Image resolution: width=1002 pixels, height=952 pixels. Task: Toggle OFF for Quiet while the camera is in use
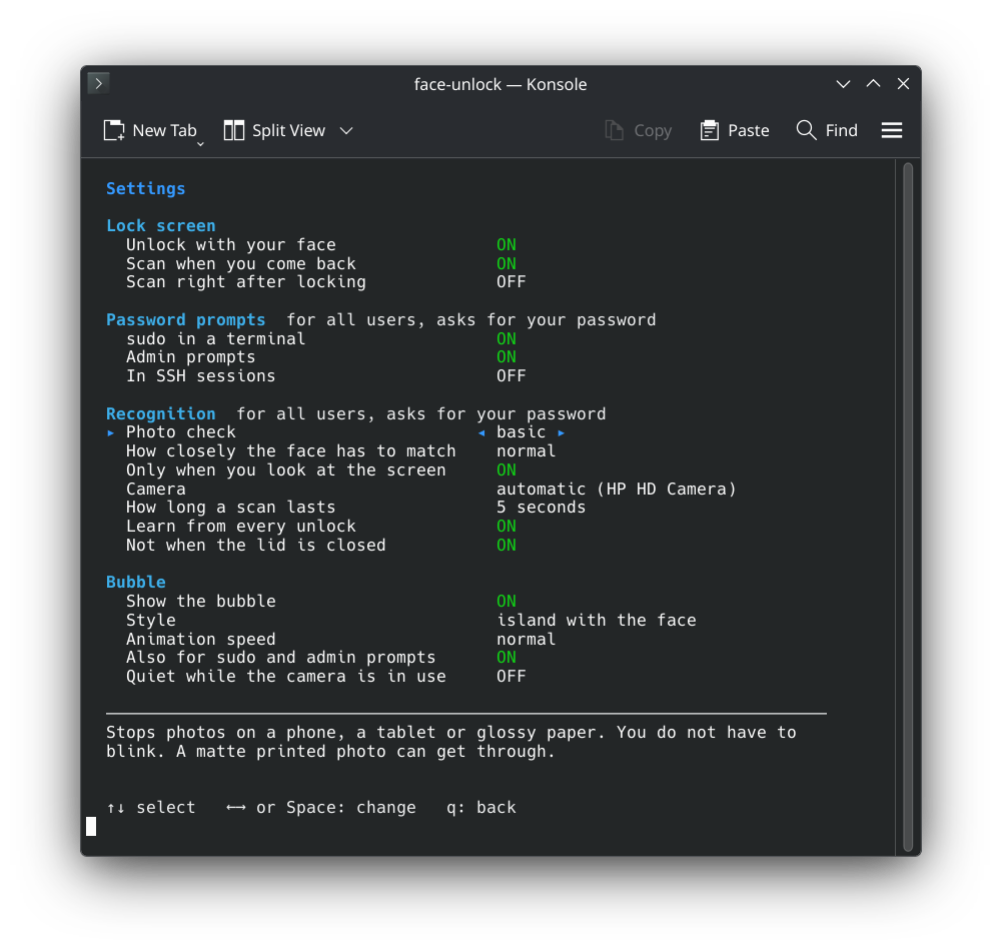click(x=511, y=676)
